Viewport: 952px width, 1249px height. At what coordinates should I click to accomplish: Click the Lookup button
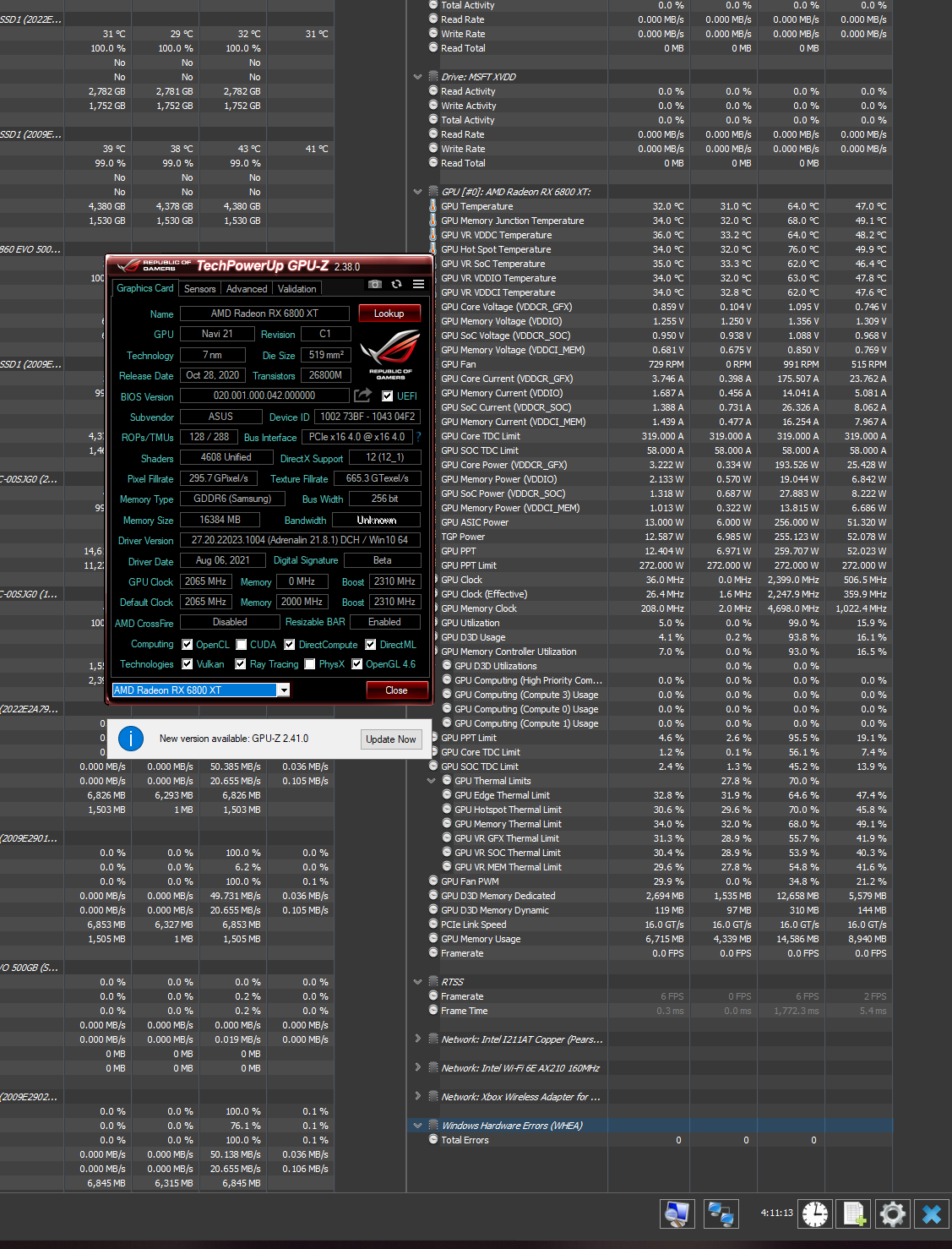pyautogui.click(x=389, y=314)
